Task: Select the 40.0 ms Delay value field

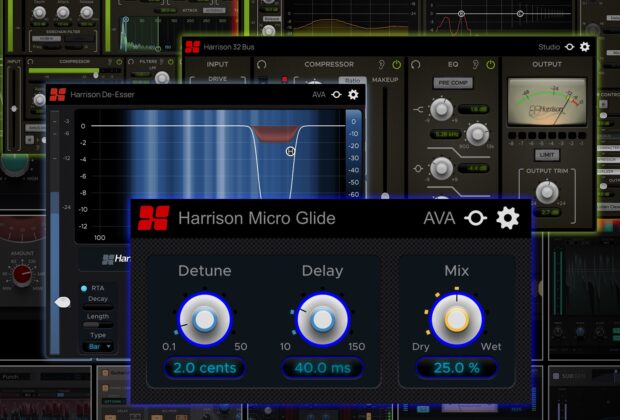Action: (323, 368)
